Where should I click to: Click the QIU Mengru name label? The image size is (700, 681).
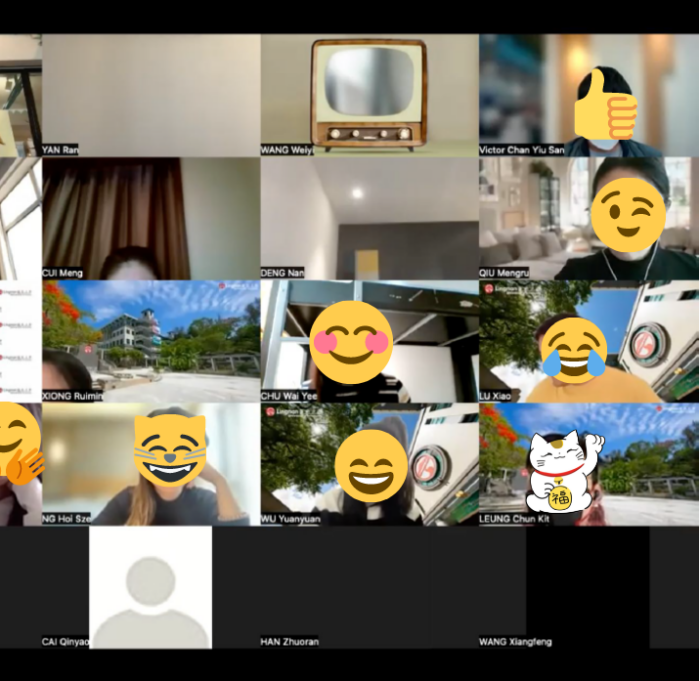[504, 273]
